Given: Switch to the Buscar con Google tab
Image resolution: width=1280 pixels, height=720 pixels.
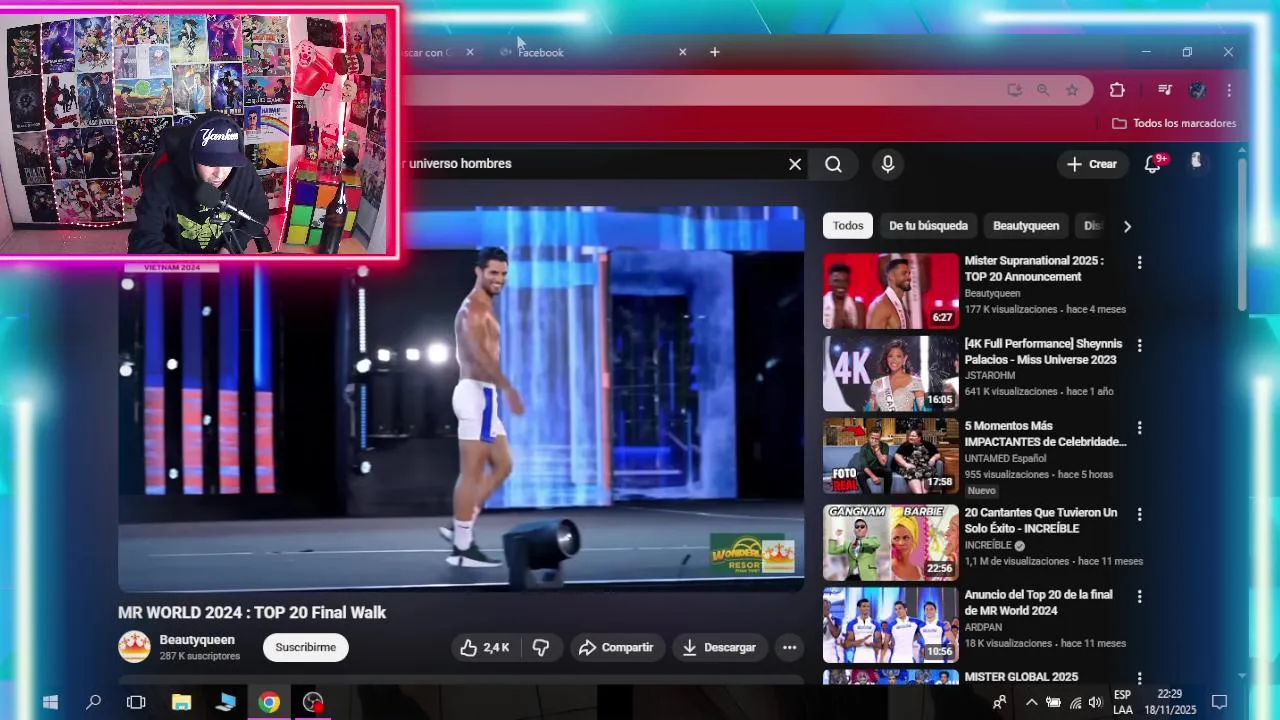Looking at the screenshot, I should pos(432,52).
